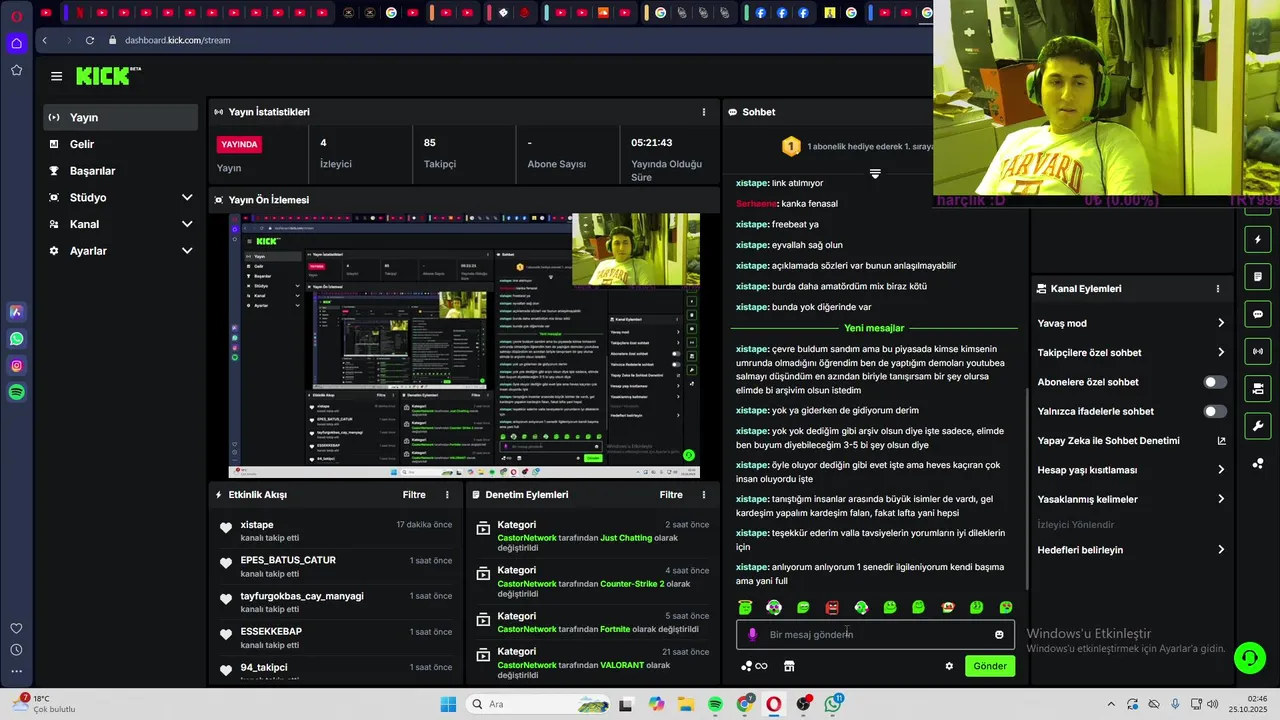Click EPES_BATUS_CATUR follower entry
Viewport: 1280px width, 720px height.
288,560
